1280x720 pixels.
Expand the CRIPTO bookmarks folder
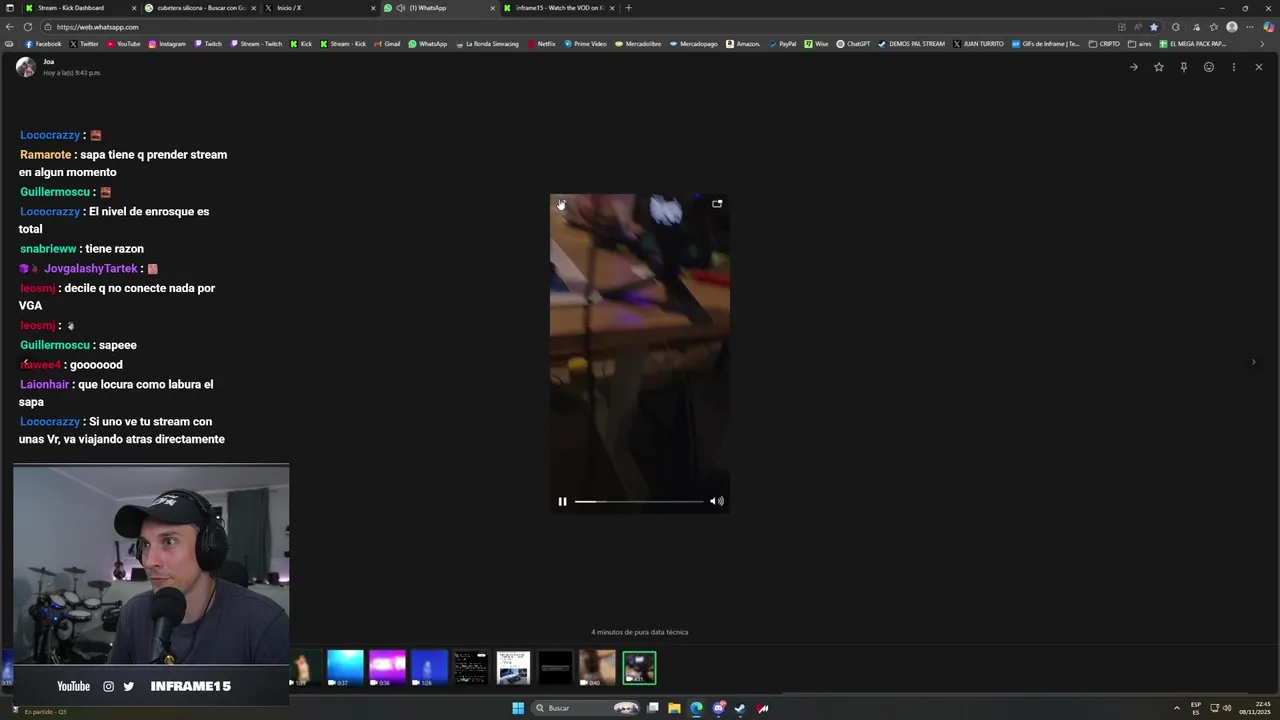(1104, 44)
